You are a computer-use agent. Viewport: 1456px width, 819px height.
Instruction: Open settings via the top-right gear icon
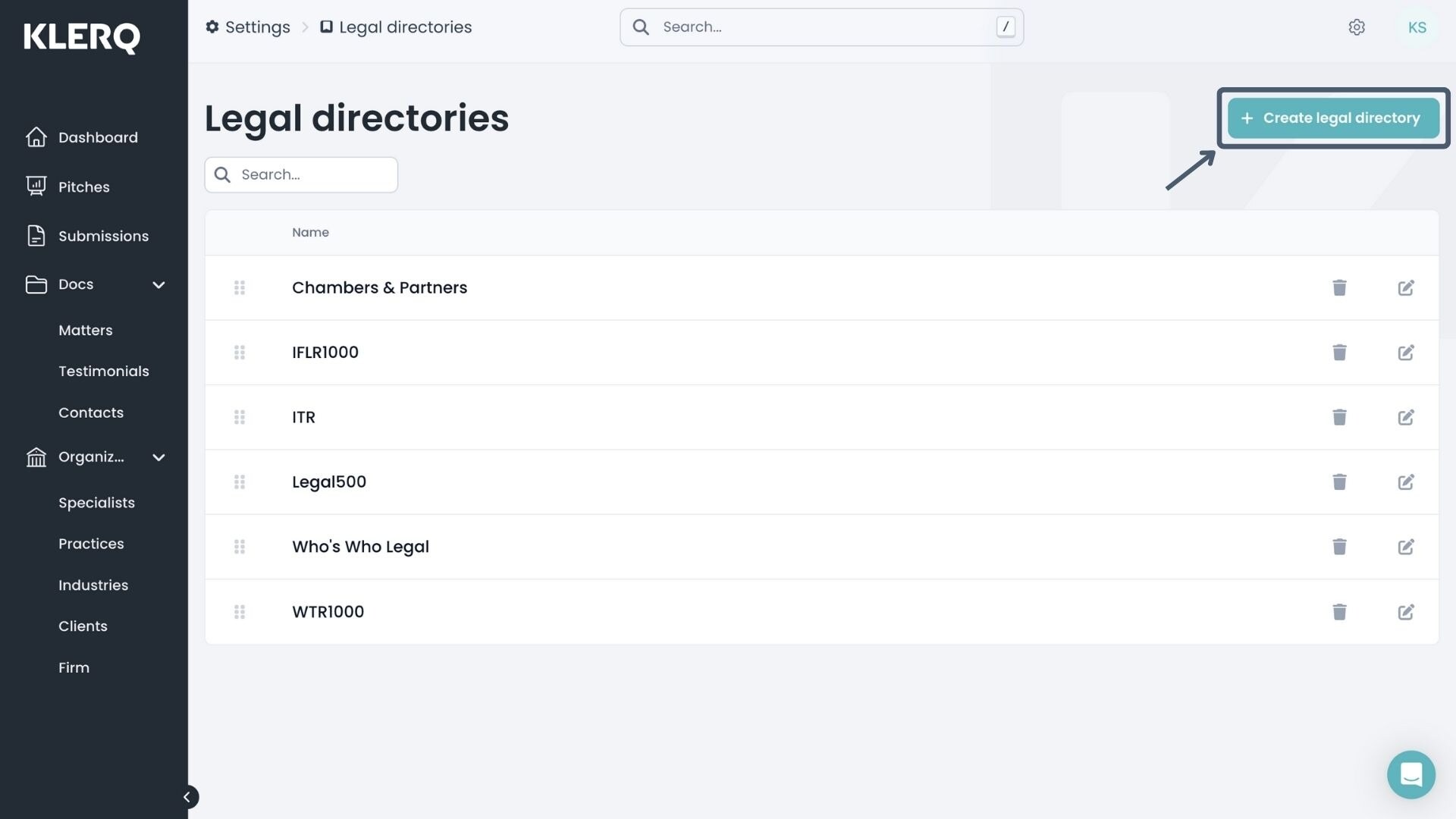coord(1357,27)
